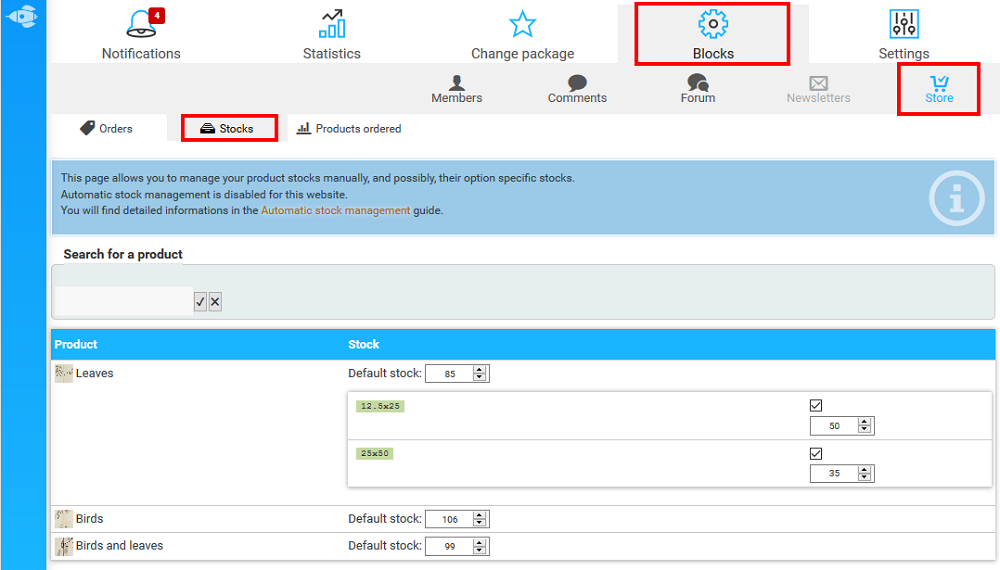Open Forum chat icon
The height and width of the screenshot is (570, 1000).
tap(698, 83)
